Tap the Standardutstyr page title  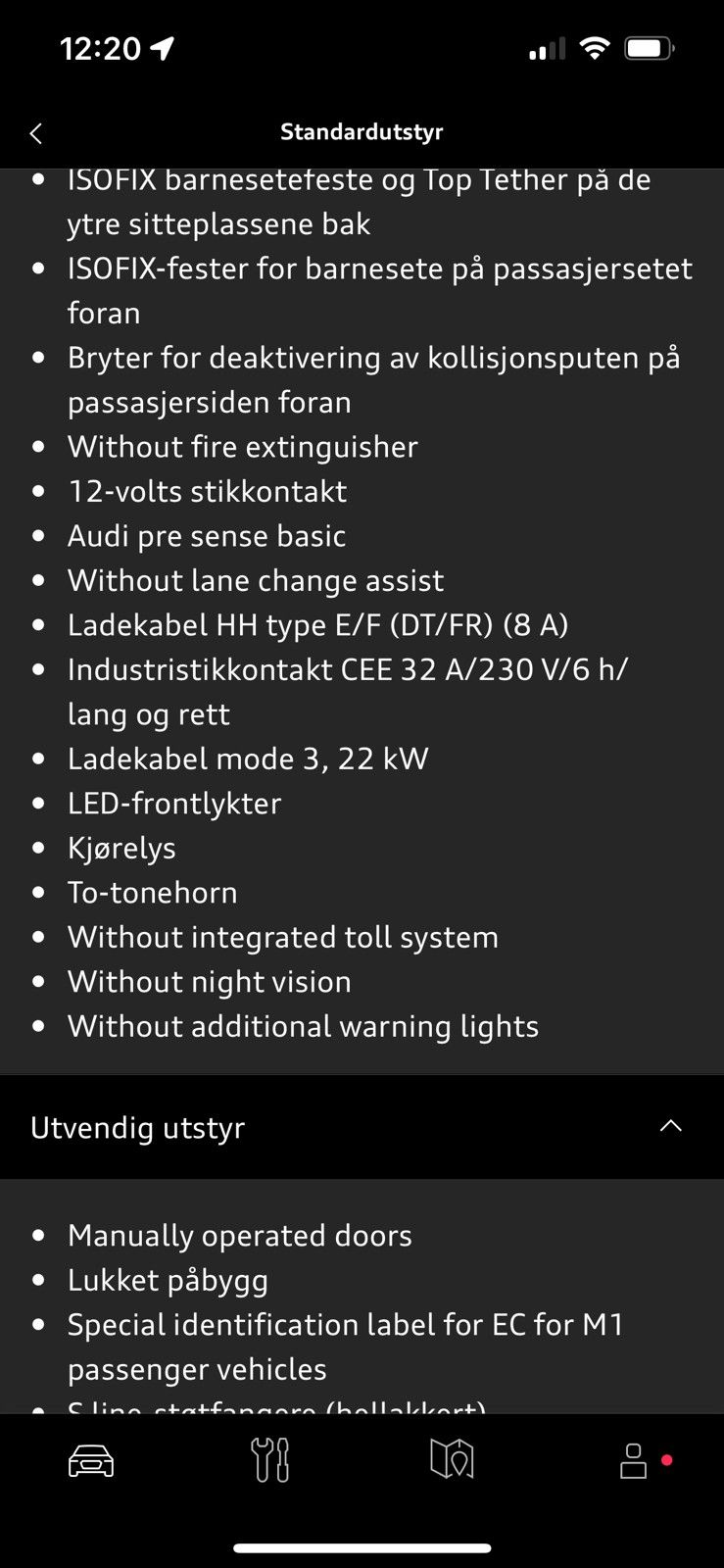coord(362,131)
